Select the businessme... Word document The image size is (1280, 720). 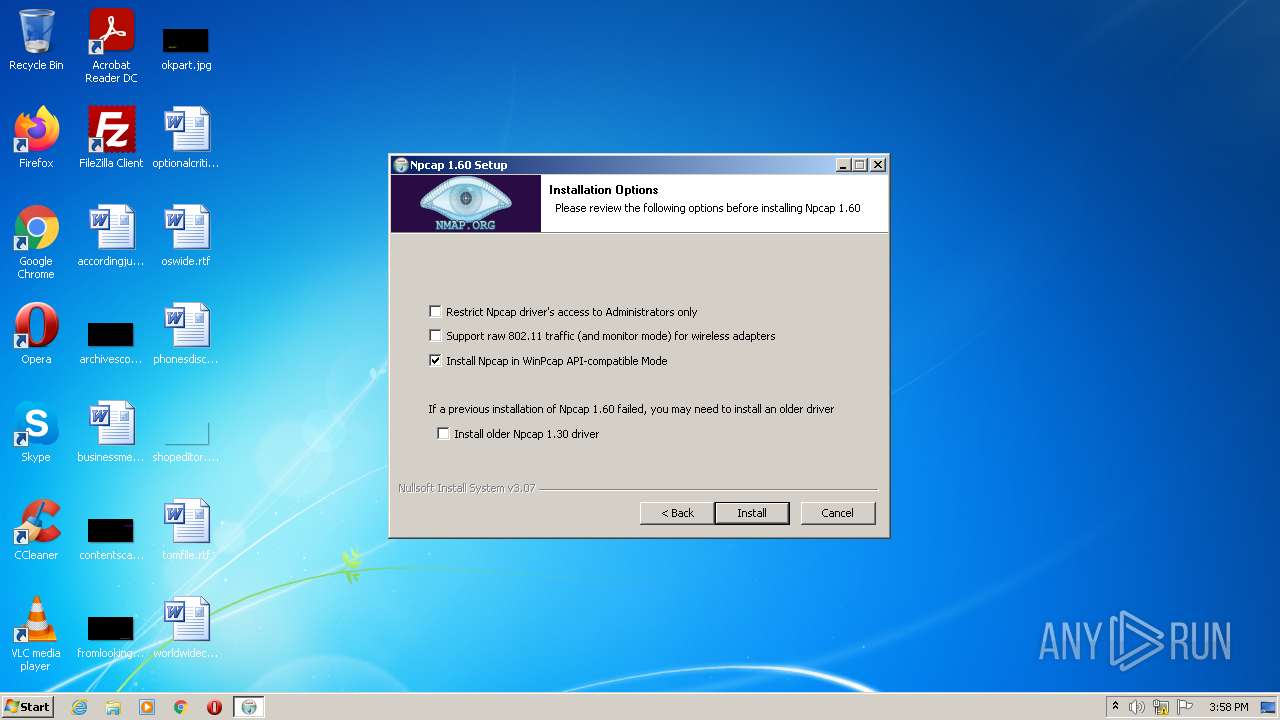(x=111, y=432)
